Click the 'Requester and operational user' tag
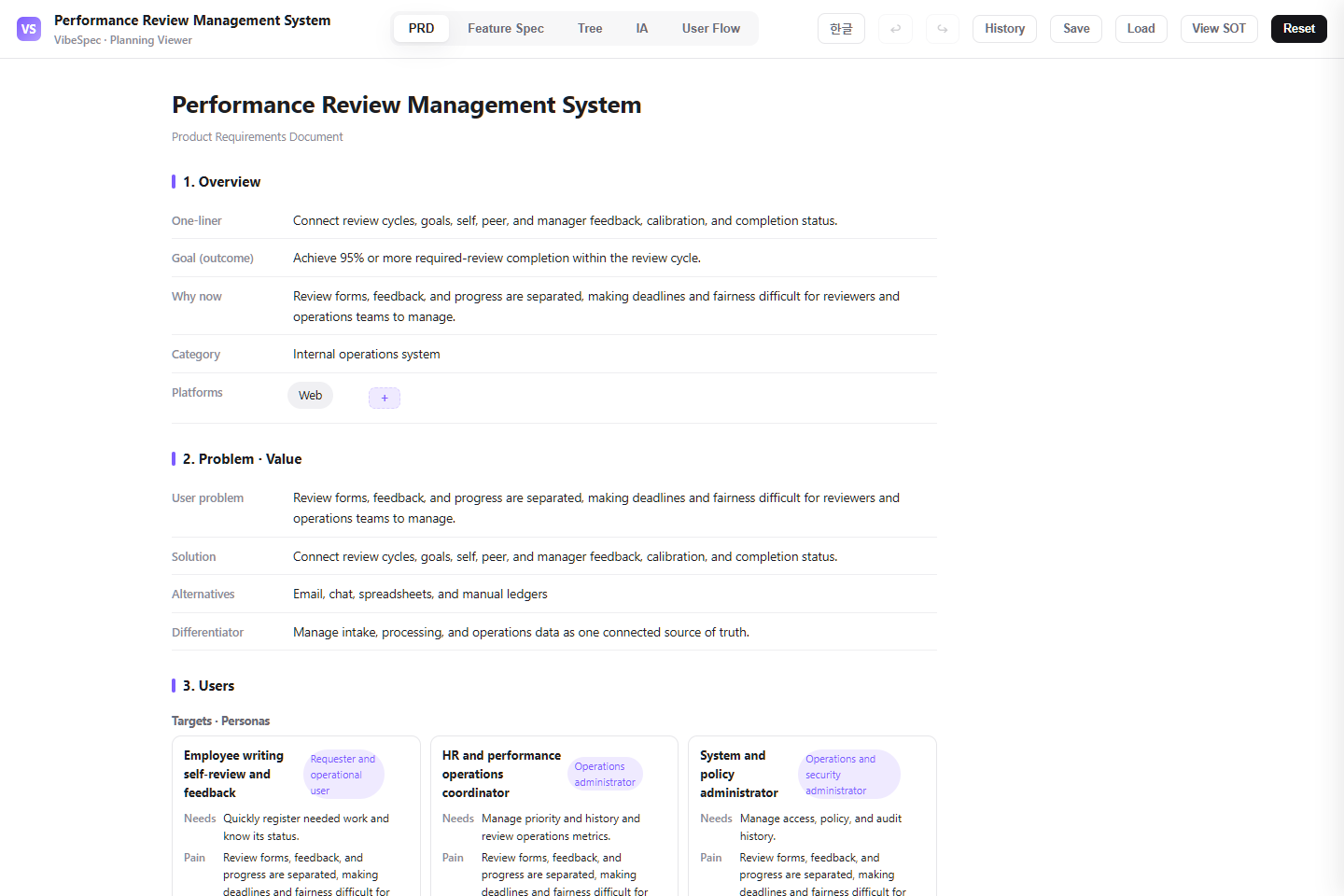1344x896 pixels. click(343, 775)
